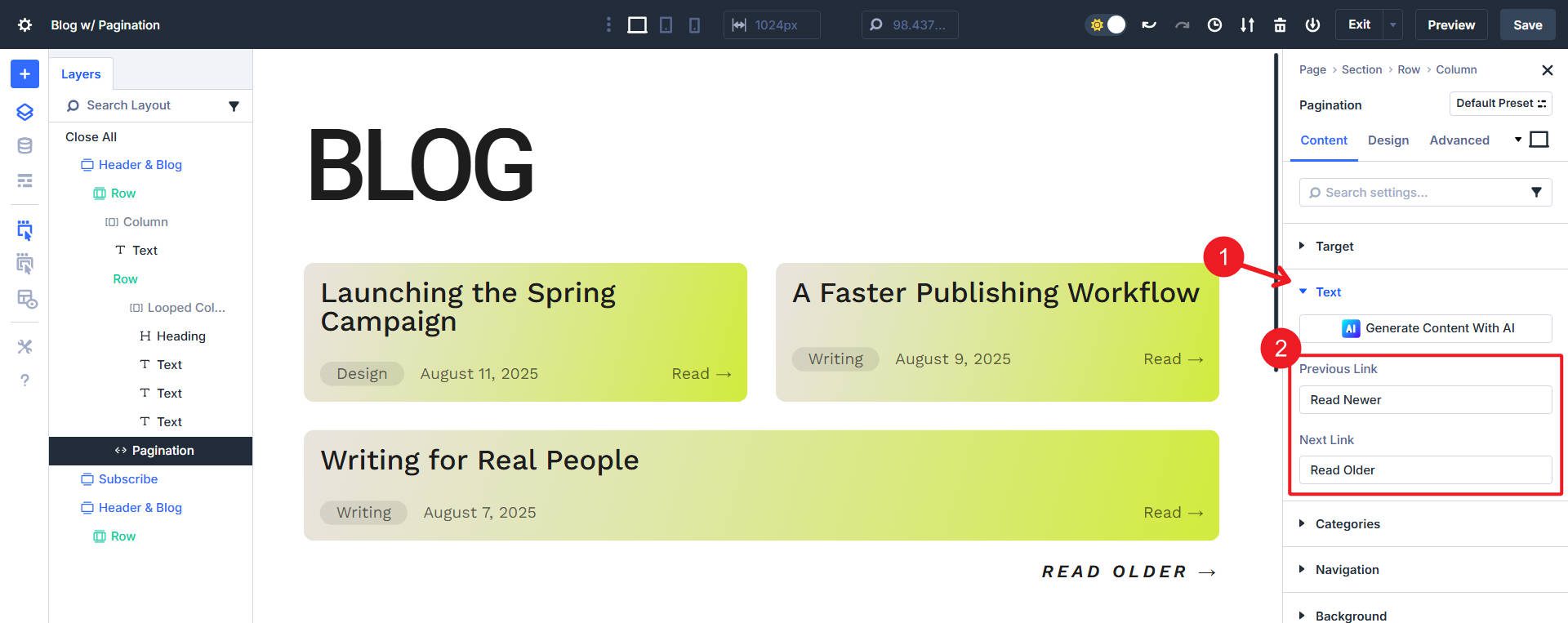
Task: Open portability import/export arrows icon
Action: (x=1247, y=24)
